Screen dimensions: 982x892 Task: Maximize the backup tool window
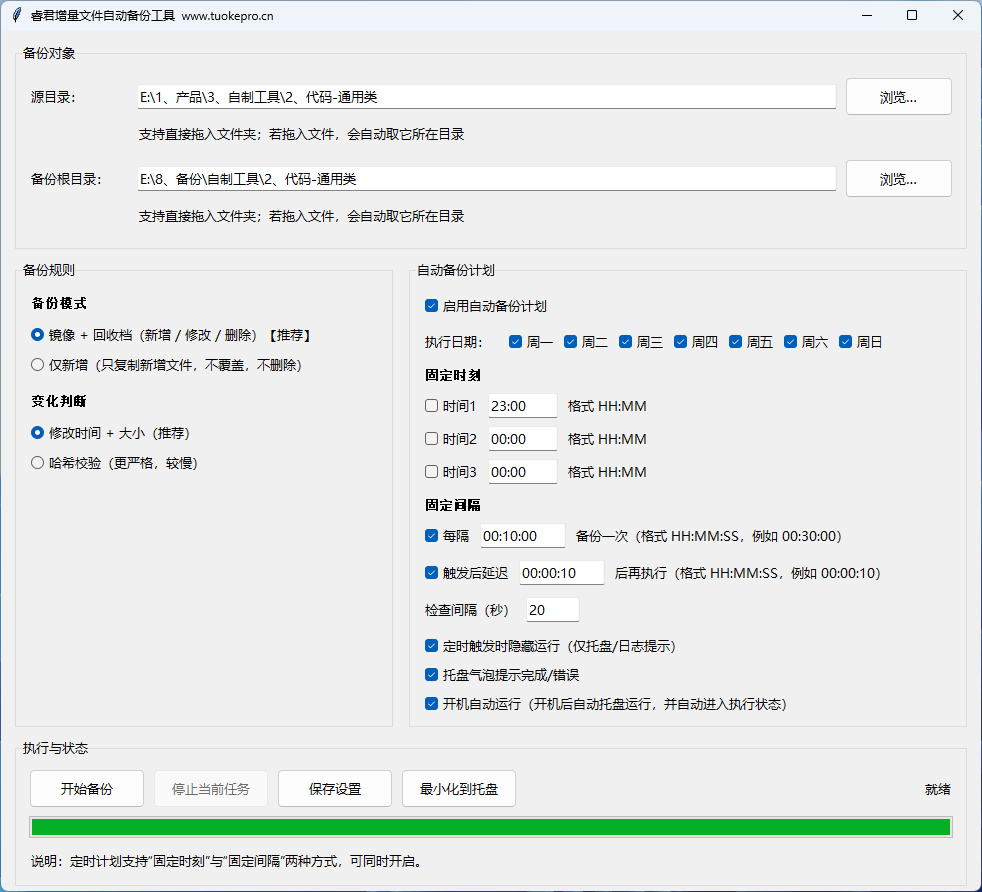point(912,15)
